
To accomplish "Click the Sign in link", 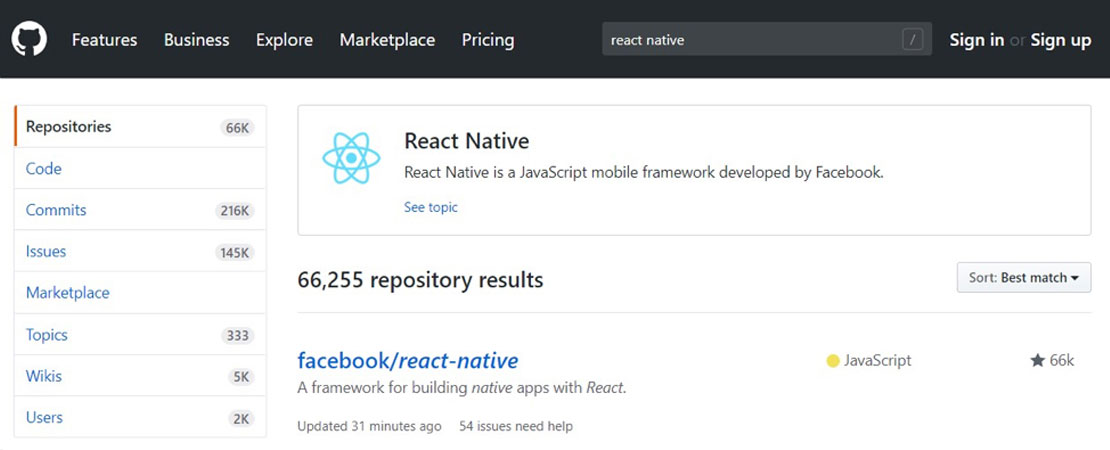I will click(x=977, y=40).
